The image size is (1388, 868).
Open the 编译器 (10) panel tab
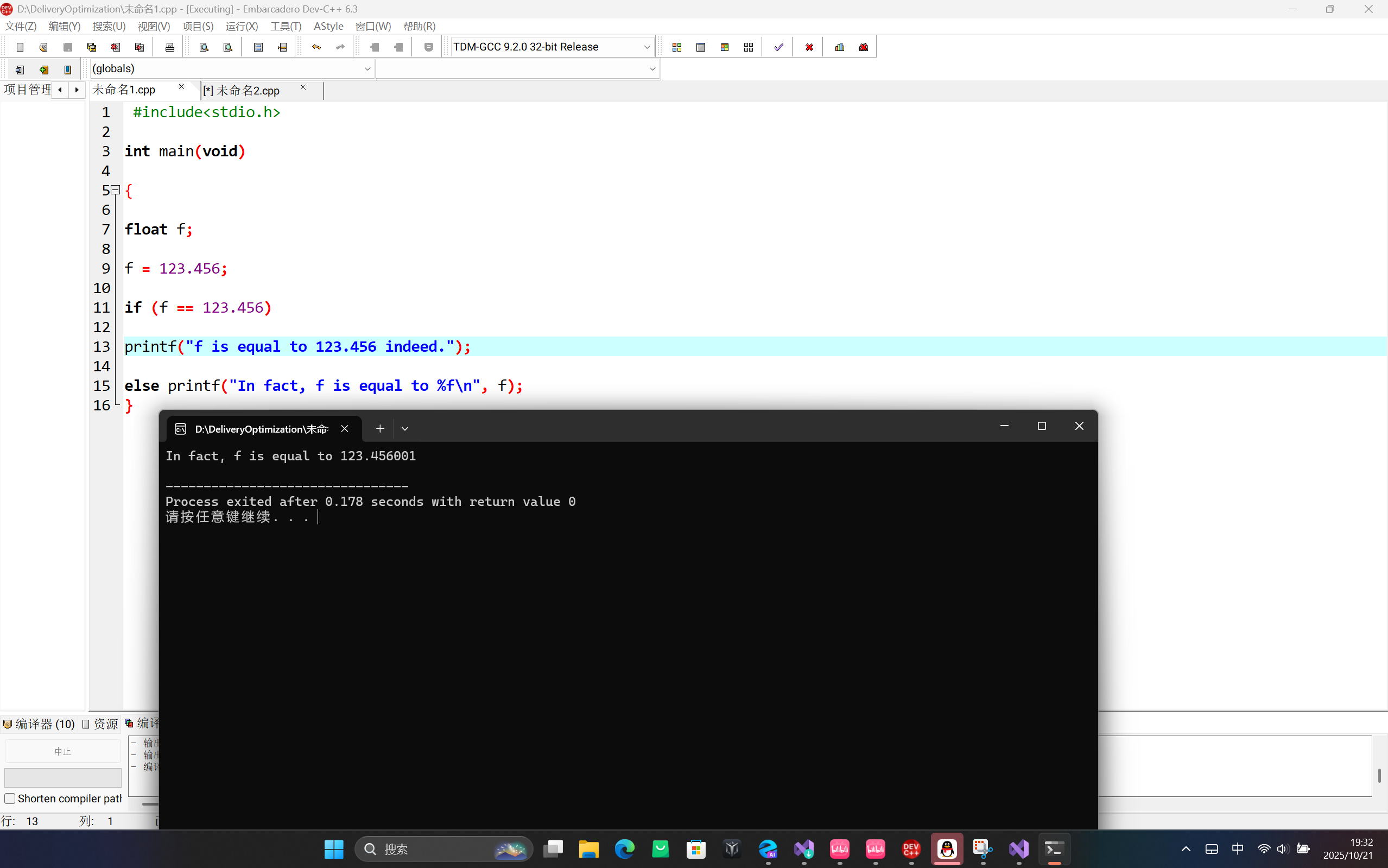click(39, 724)
